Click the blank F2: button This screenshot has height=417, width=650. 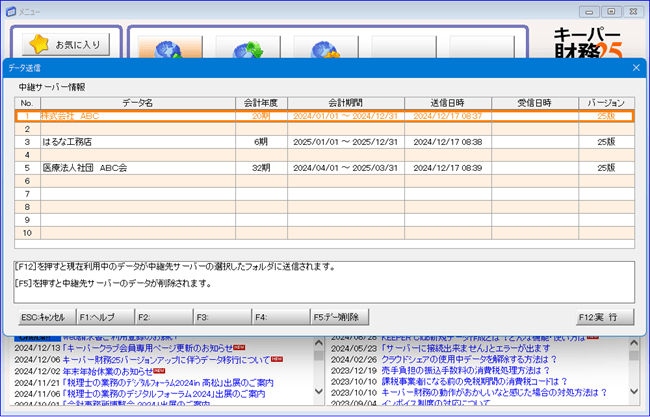tap(164, 317)
